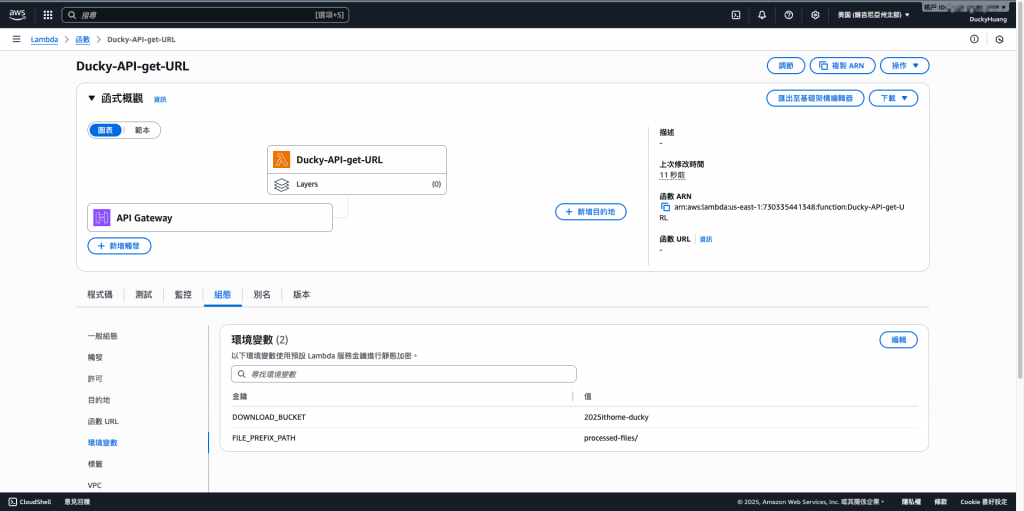1024x511 pixels.
Task: Click the 金鑰 column header
Action: [240, 396]
